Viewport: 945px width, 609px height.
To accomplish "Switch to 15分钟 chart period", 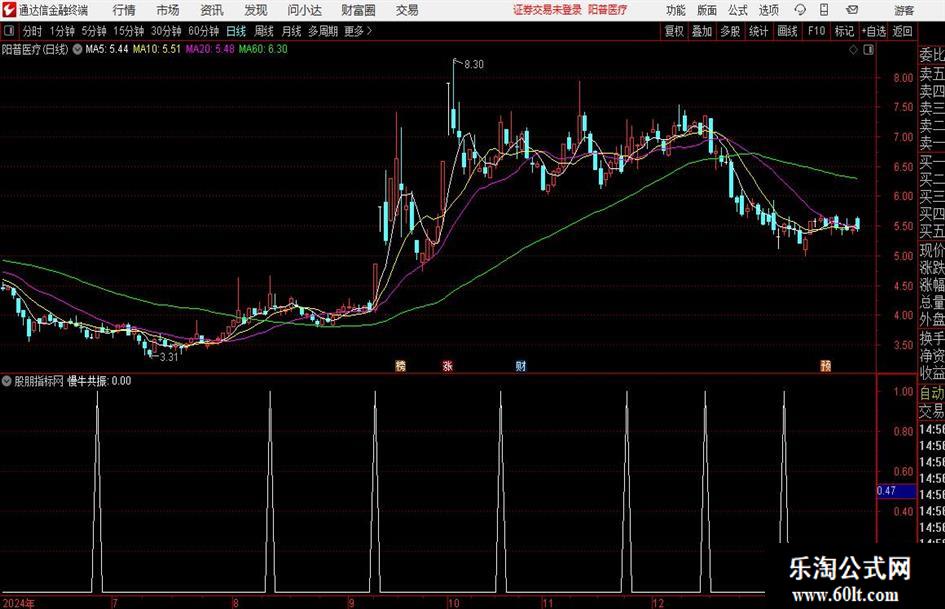I will click(129, 31).
